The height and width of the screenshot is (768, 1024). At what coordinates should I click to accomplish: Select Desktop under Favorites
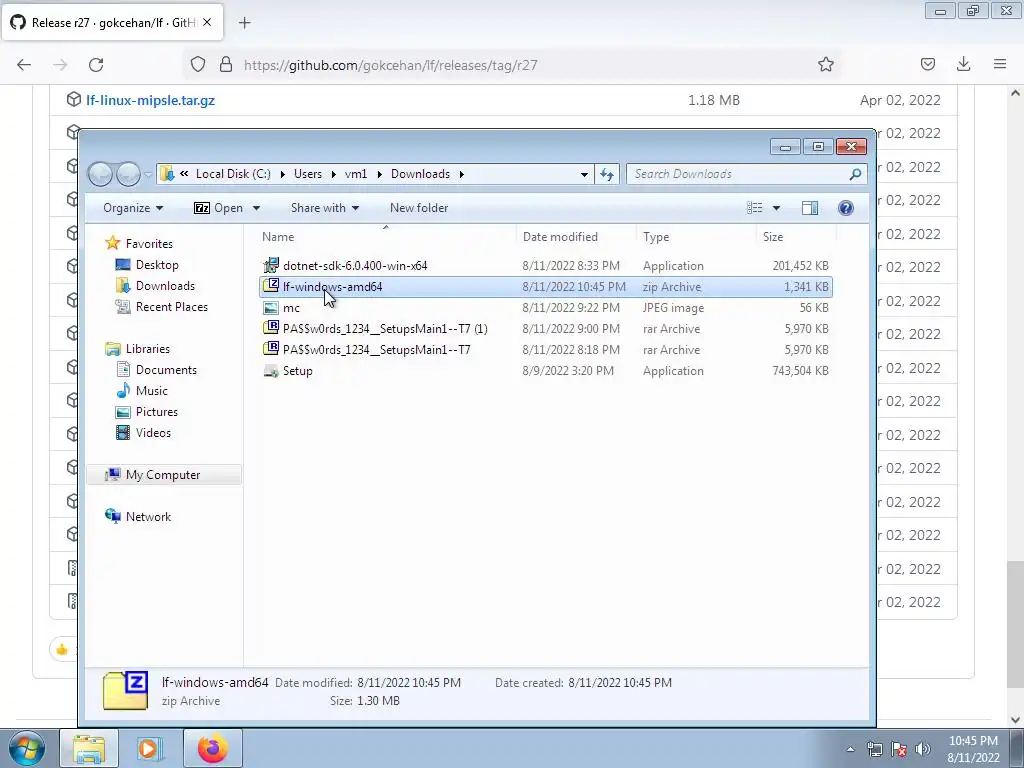coord(157,264)
